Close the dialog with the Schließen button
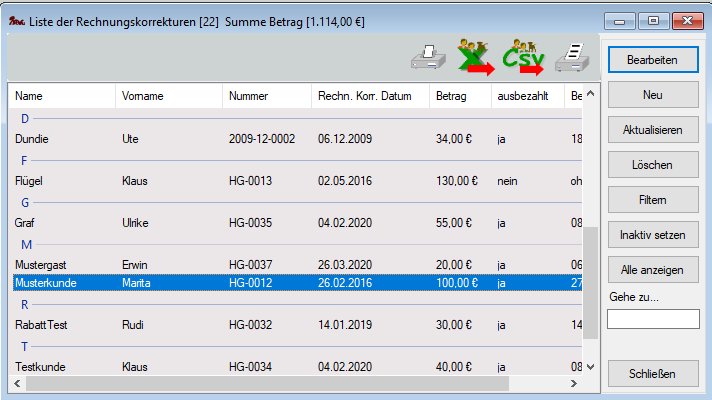The image size is (712, 400). (653, 373)
